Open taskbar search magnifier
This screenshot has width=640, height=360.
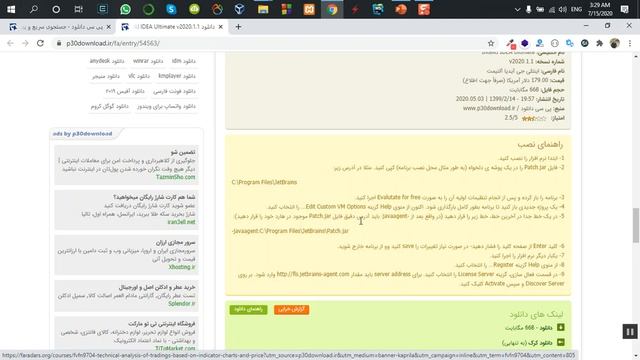(x=34, y=9)
